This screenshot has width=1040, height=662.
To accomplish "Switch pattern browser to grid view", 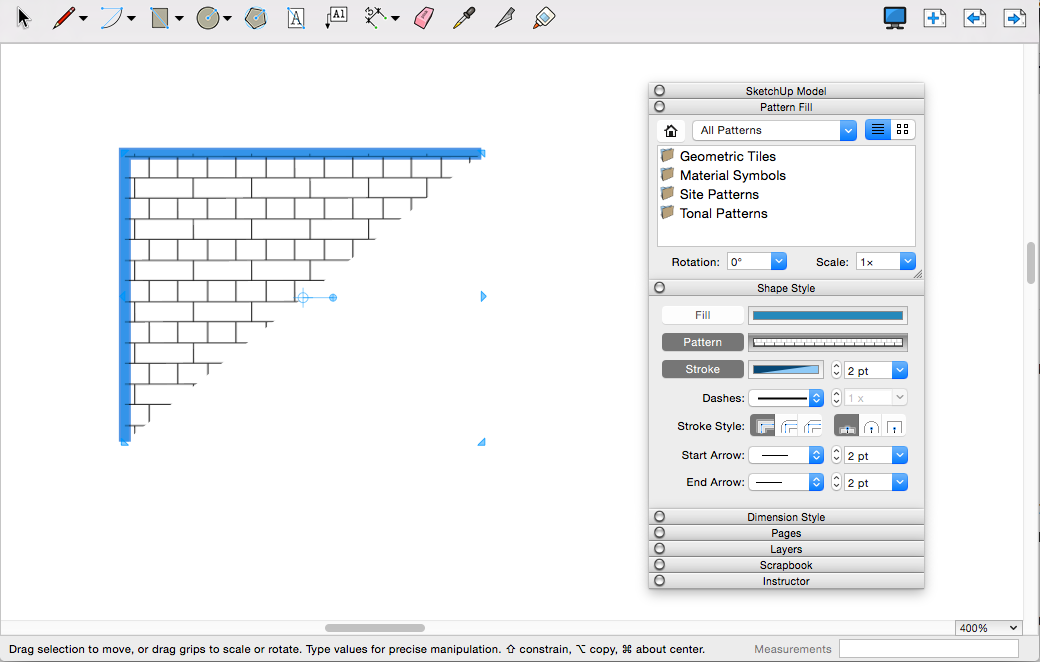I will pyautogui.click(x=902, y=129).
